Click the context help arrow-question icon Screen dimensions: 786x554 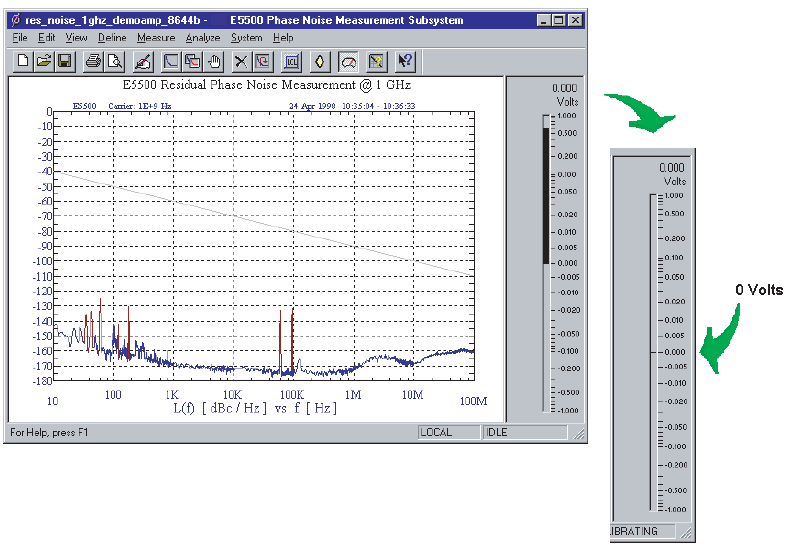(405, 62)
